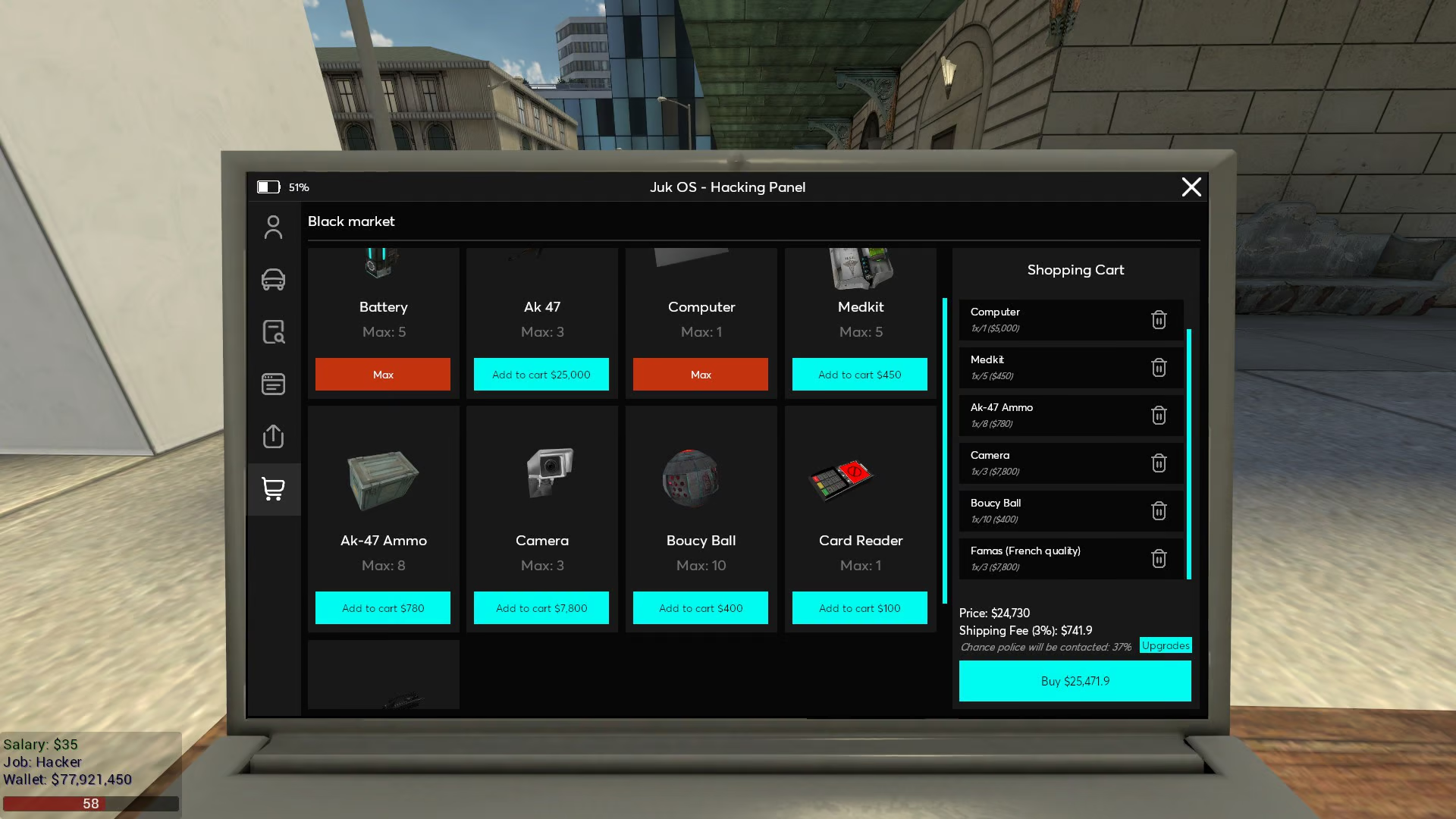Select the Boucy Ball cart entry
The width and height of the screenshot is (1456, 819).
click(1071, 511)
